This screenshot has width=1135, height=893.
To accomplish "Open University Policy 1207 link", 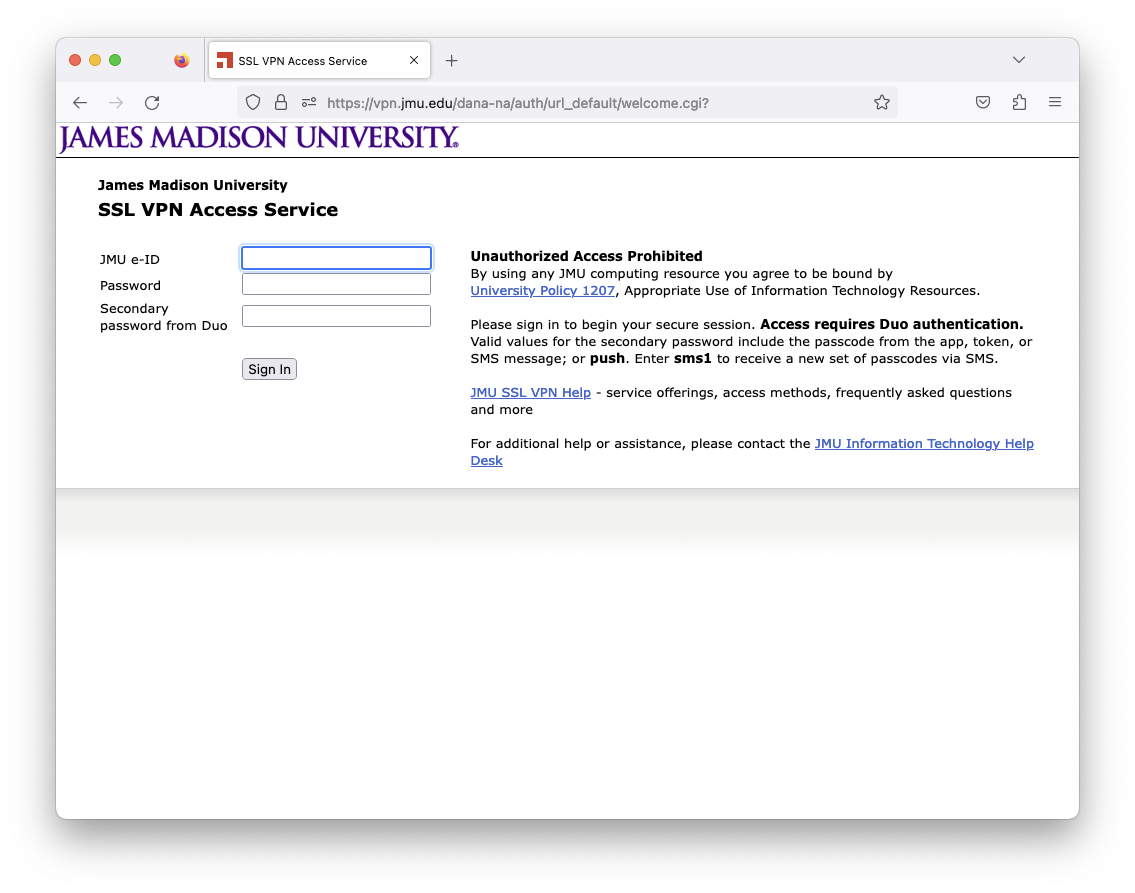I will [x=542, y=291].
